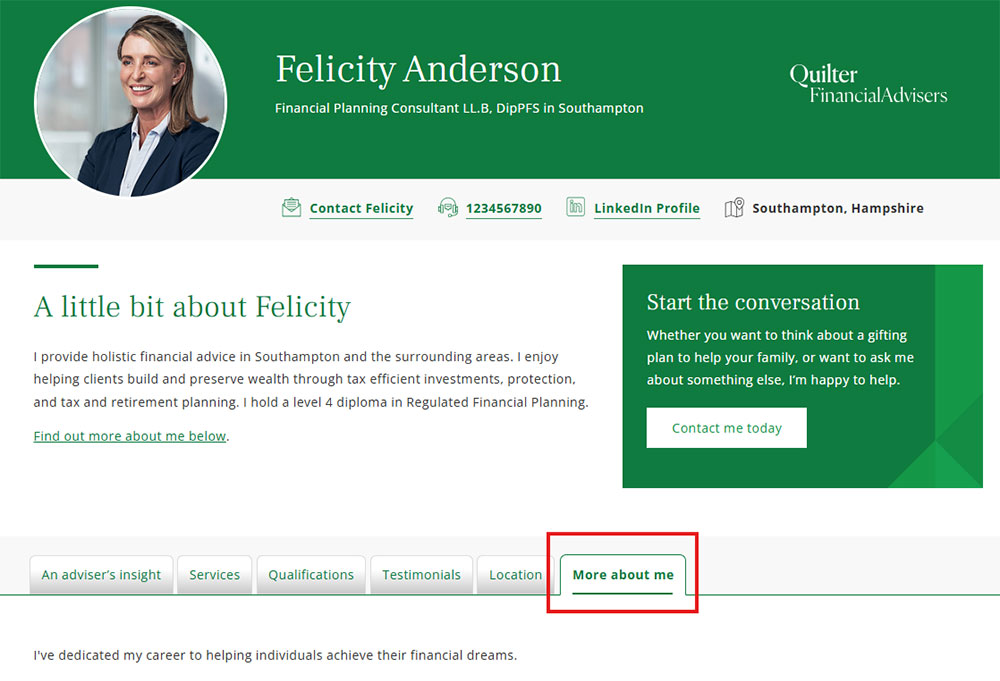Click the envelope icon beside Contact Felicity
1000x681 pixels.
pos(291,208)
